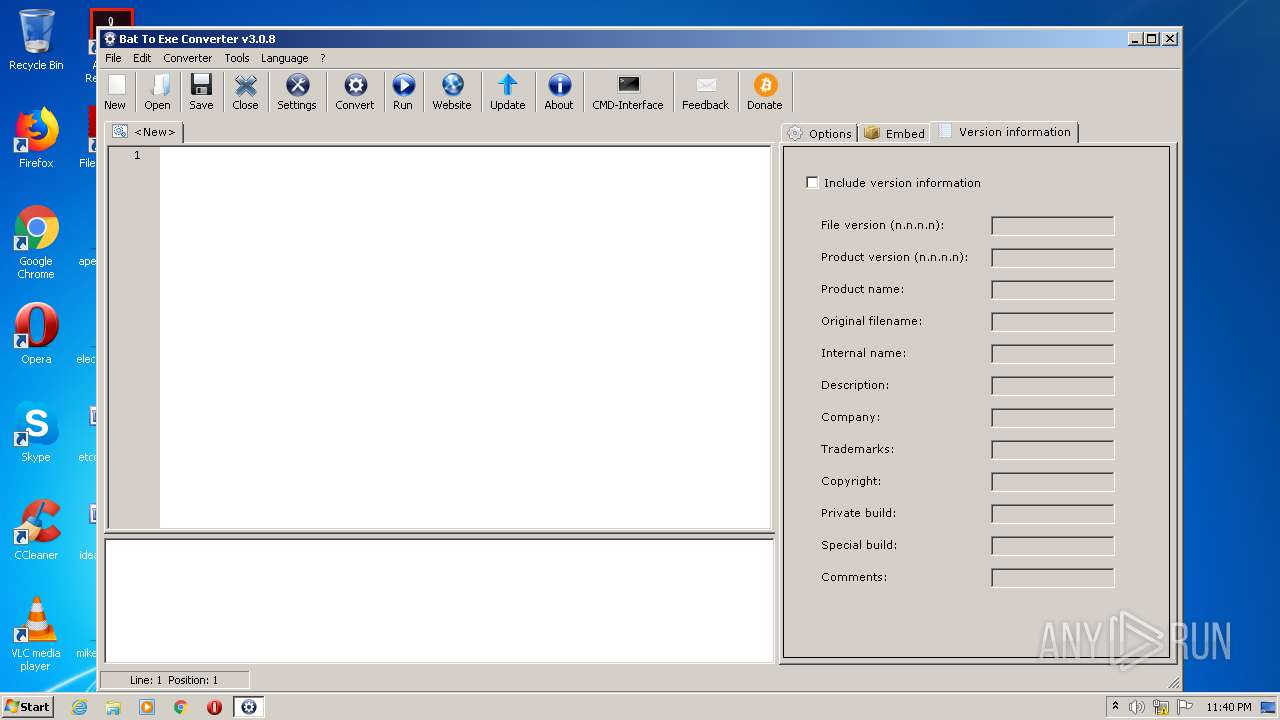1280x720 pixels.
Task: Click the Copyright input field
Action: tap(1053, 482)
